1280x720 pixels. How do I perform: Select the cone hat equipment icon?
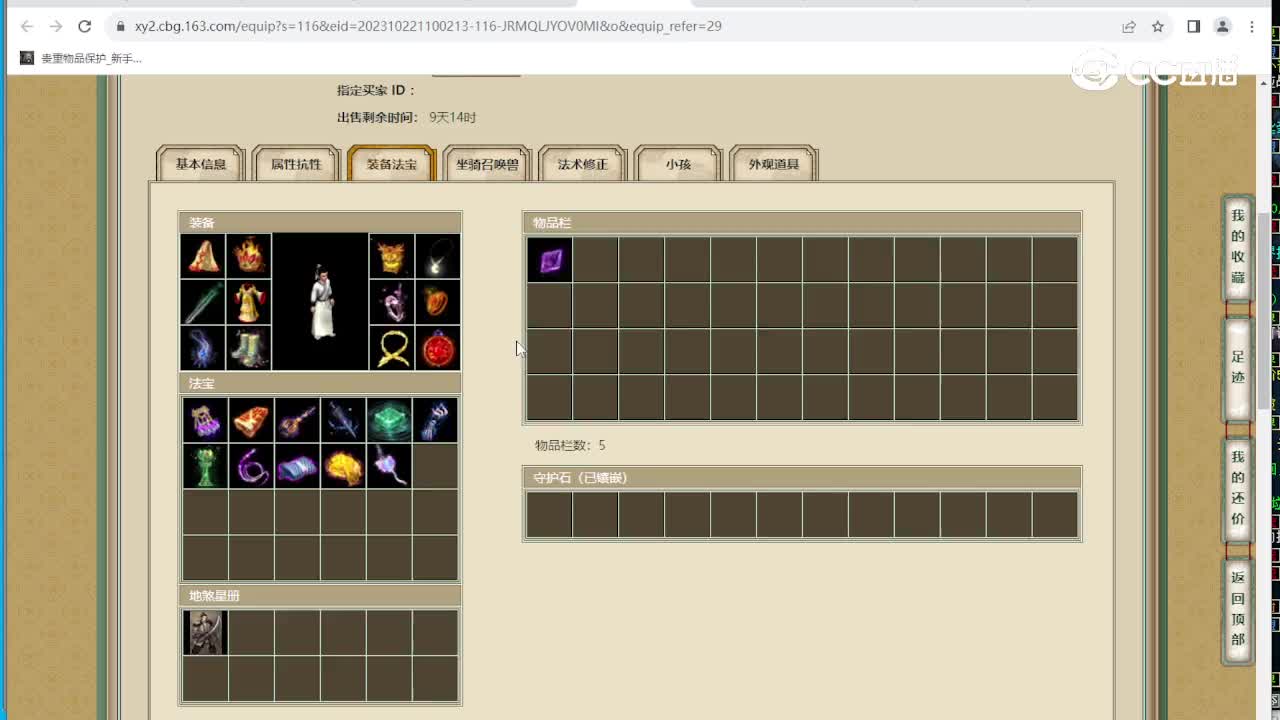click(204, 256)
